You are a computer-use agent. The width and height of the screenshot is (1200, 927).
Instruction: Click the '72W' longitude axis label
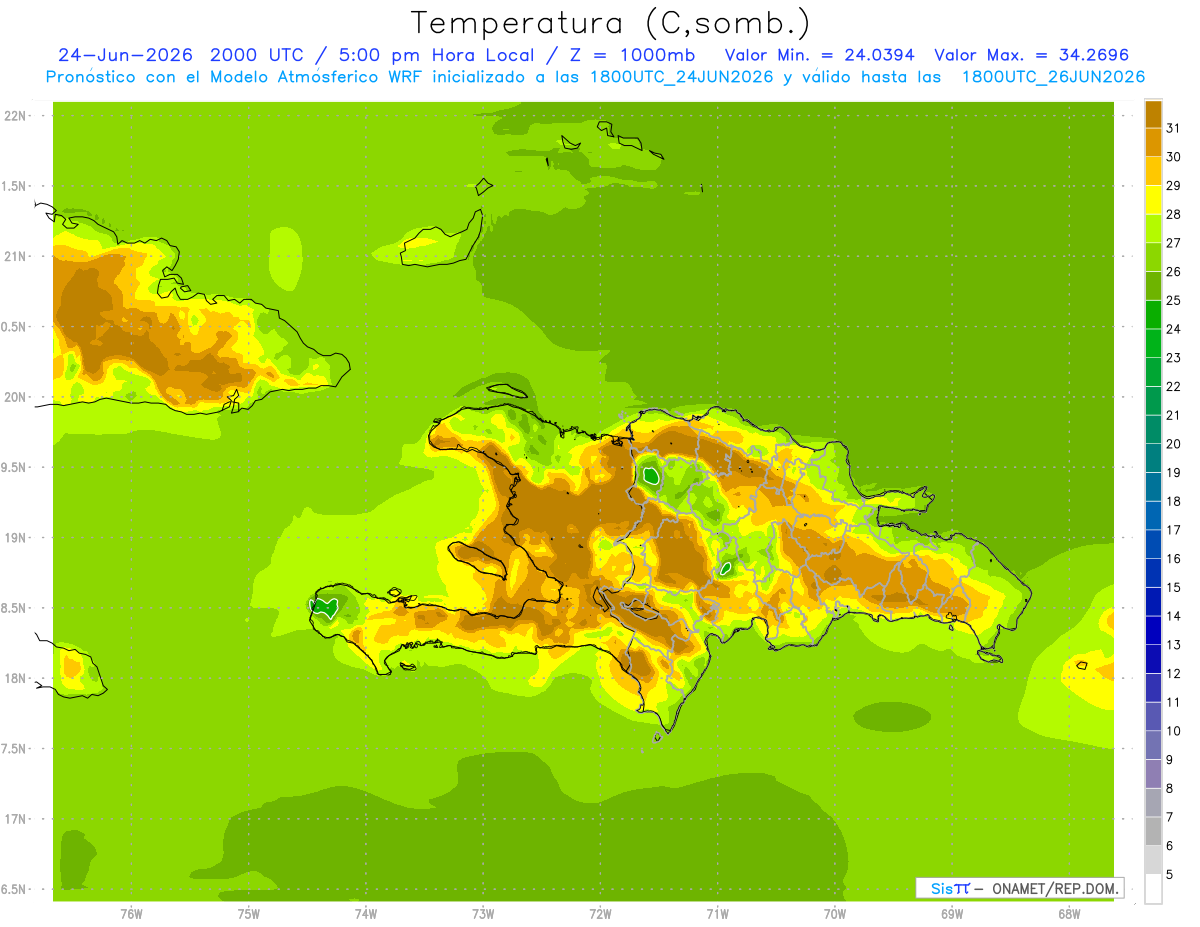[600, 914]
